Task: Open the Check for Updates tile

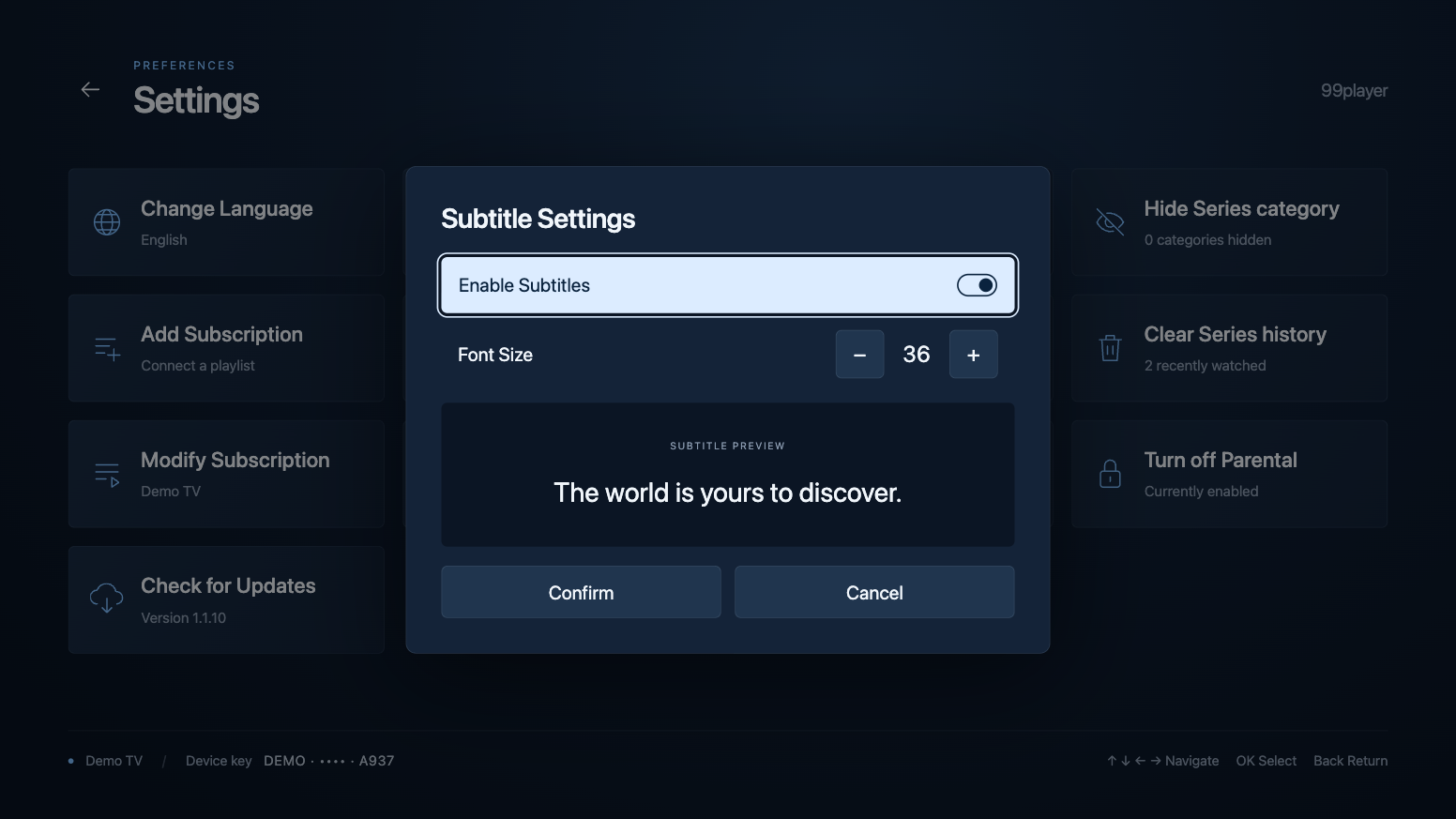Action: coord(226,599)
